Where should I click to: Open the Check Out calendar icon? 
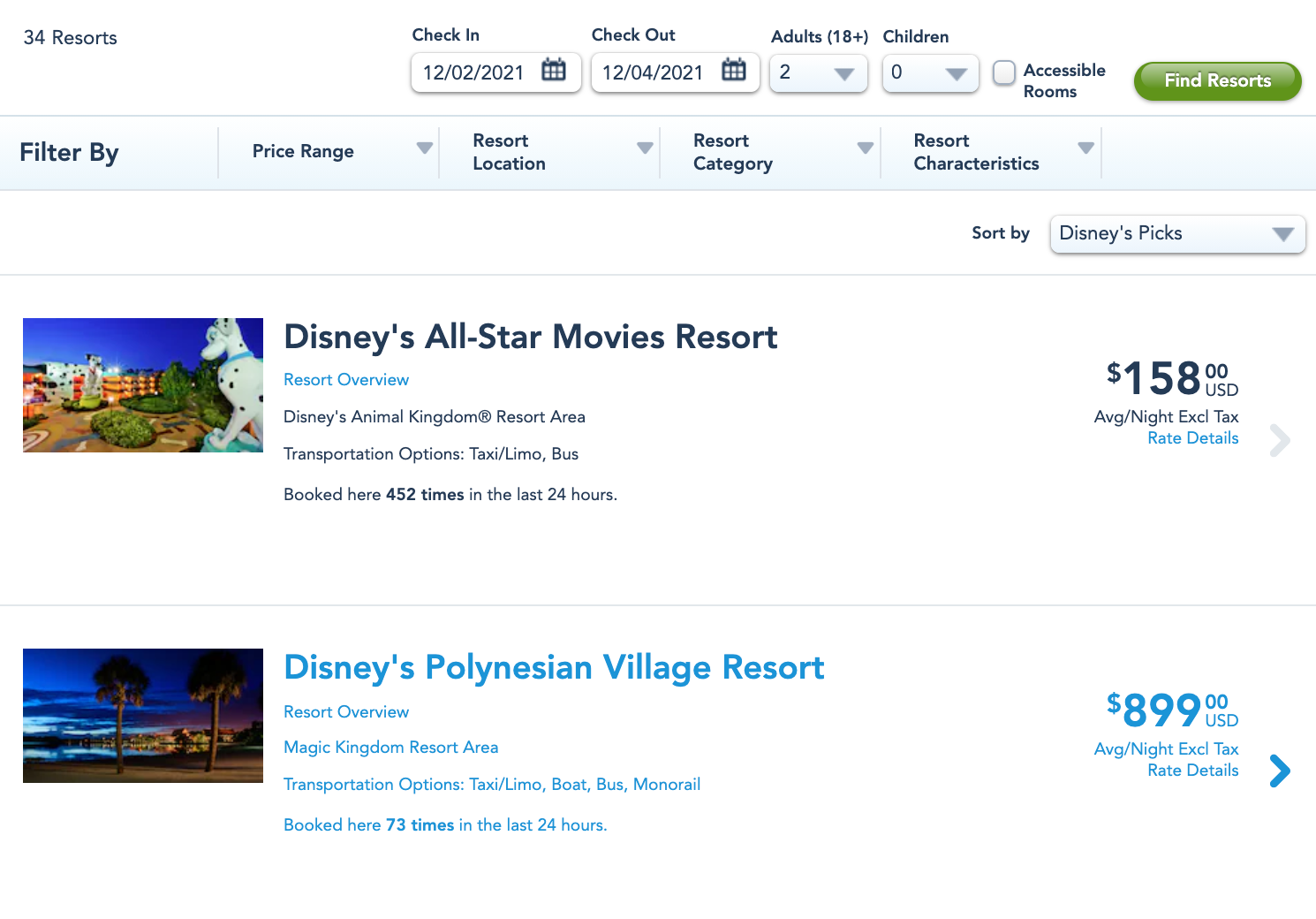coord(733,70)
